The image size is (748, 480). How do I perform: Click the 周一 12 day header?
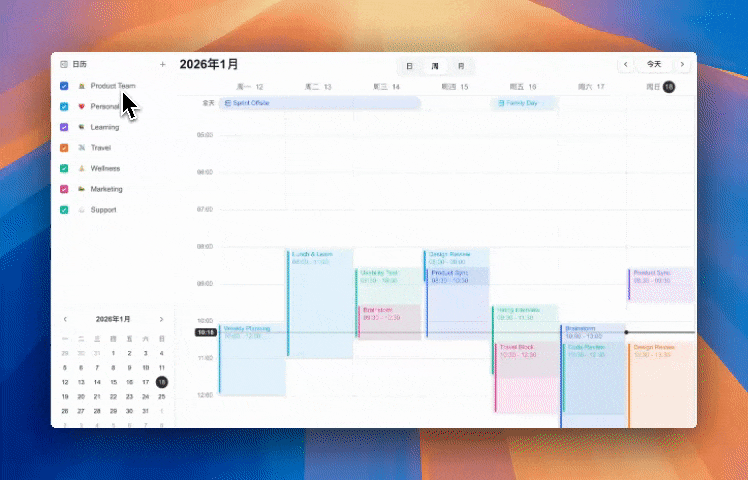point(250,87)
